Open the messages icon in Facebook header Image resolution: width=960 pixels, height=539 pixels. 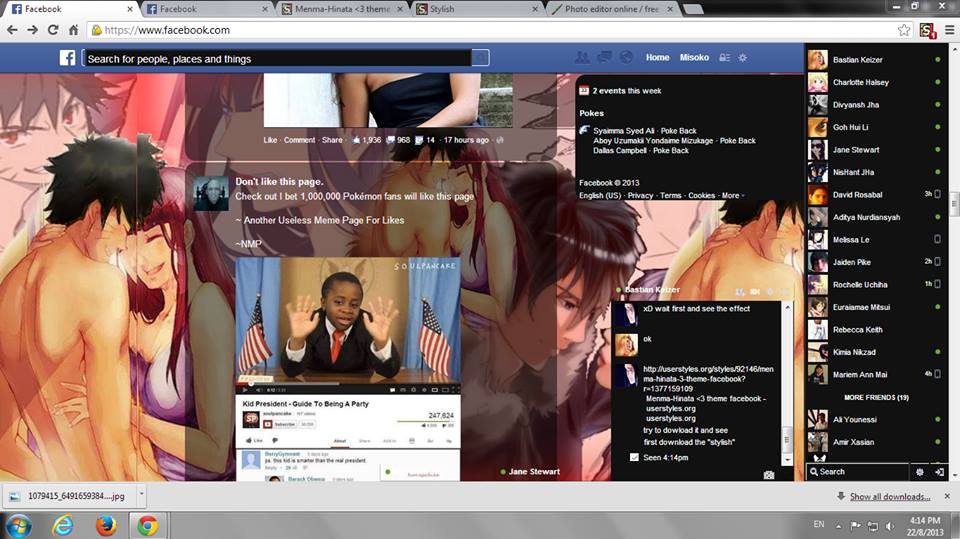click(604, 58)
